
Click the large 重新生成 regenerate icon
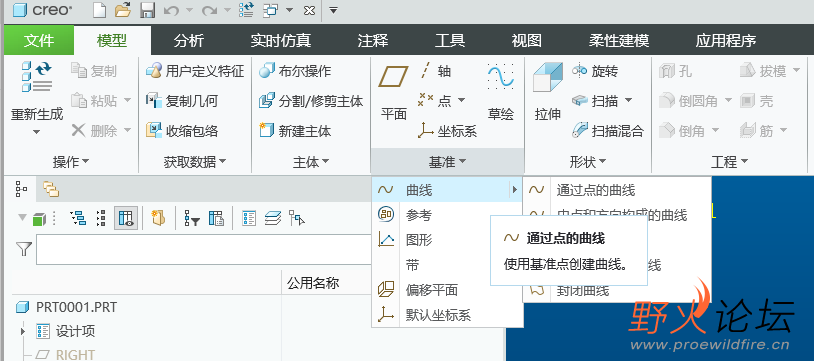coord(36,77)
